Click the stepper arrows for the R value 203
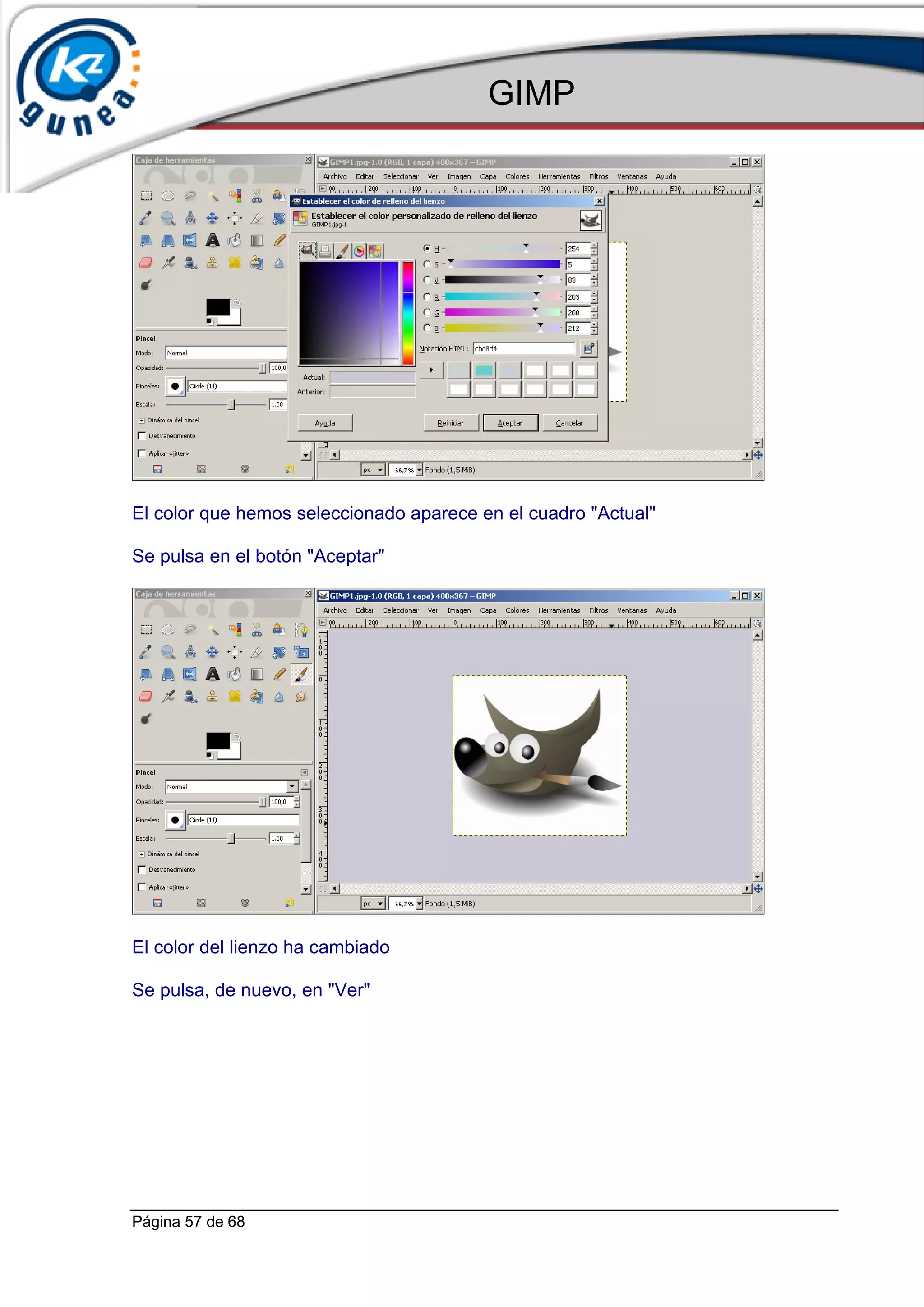Screen dimensions: 924x1307 594,297
